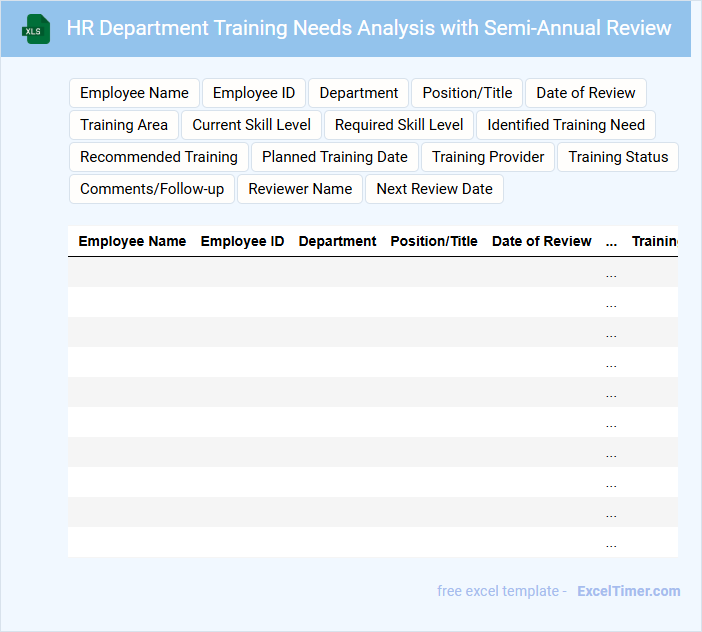Image resolution: width=702 pixels, height=632 pixels.
Task: Choose the Position/Title tag
Action: 467,93
